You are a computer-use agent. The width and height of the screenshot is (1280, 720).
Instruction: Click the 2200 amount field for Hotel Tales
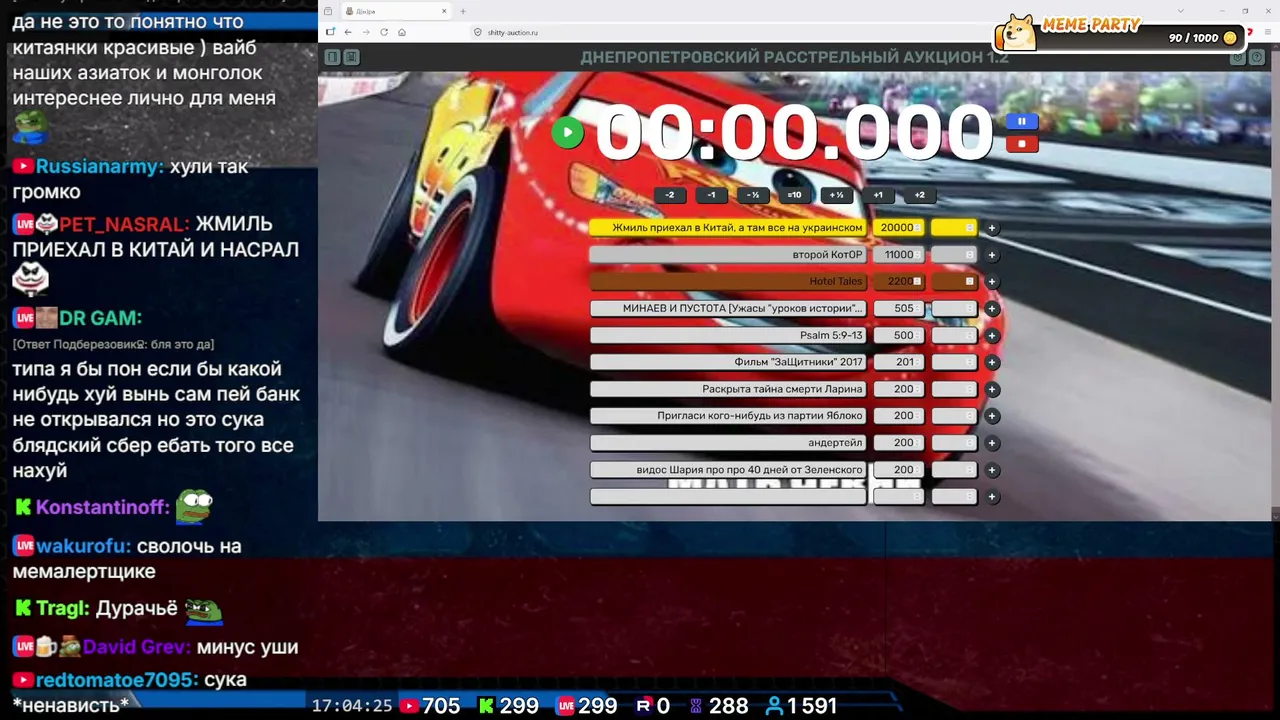pos(899,282)
